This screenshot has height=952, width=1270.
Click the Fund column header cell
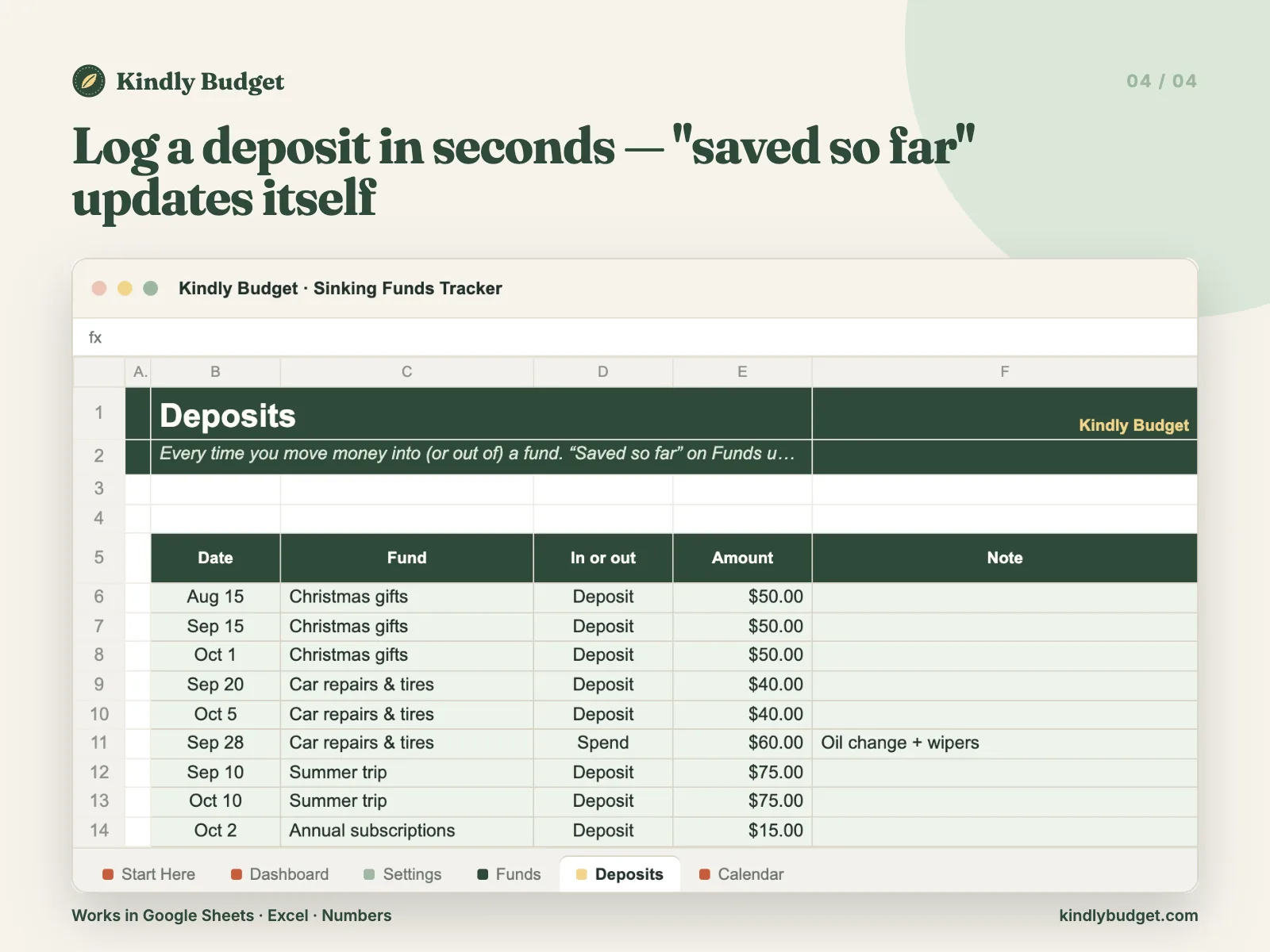pyautogui.click(x=406, y=558)
